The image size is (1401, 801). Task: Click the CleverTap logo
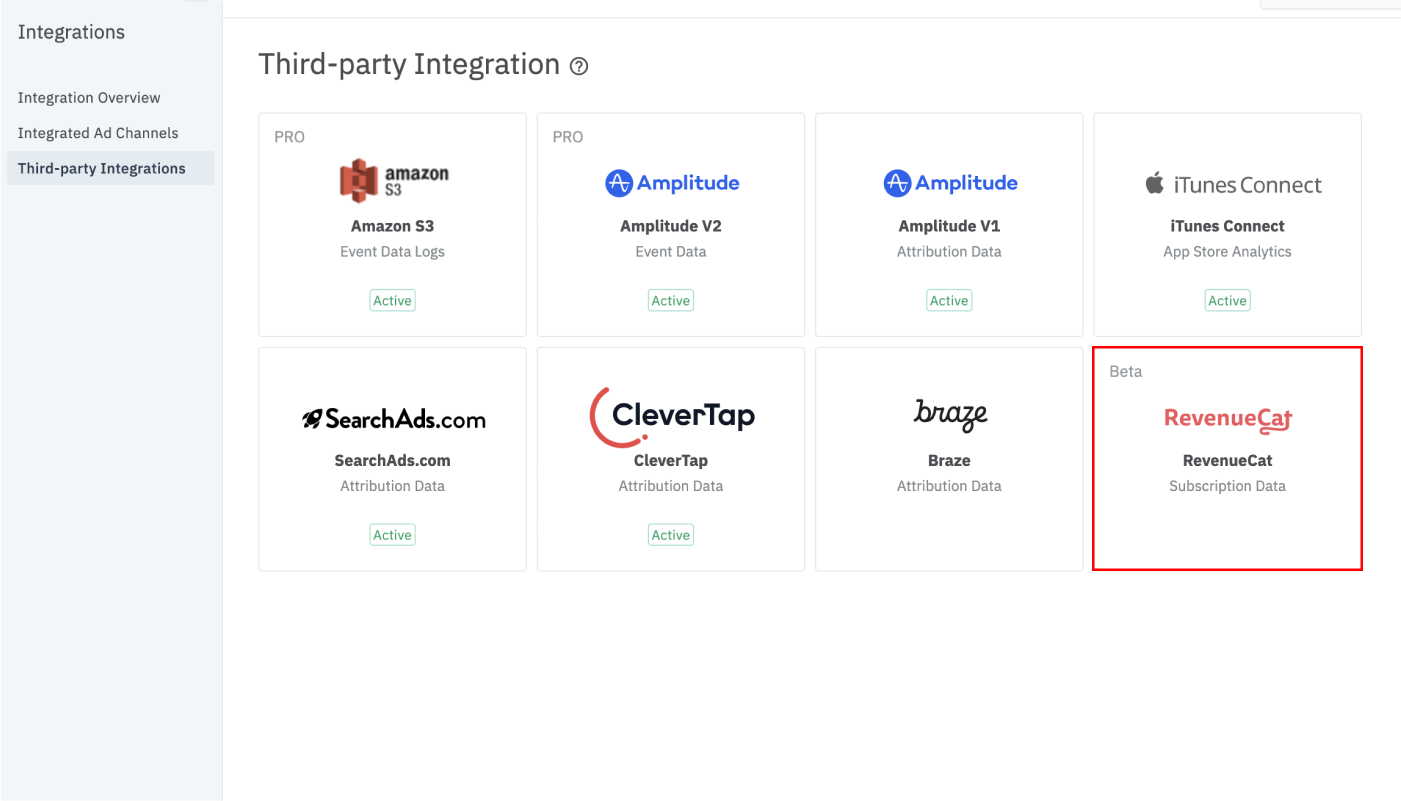[672, 416]
